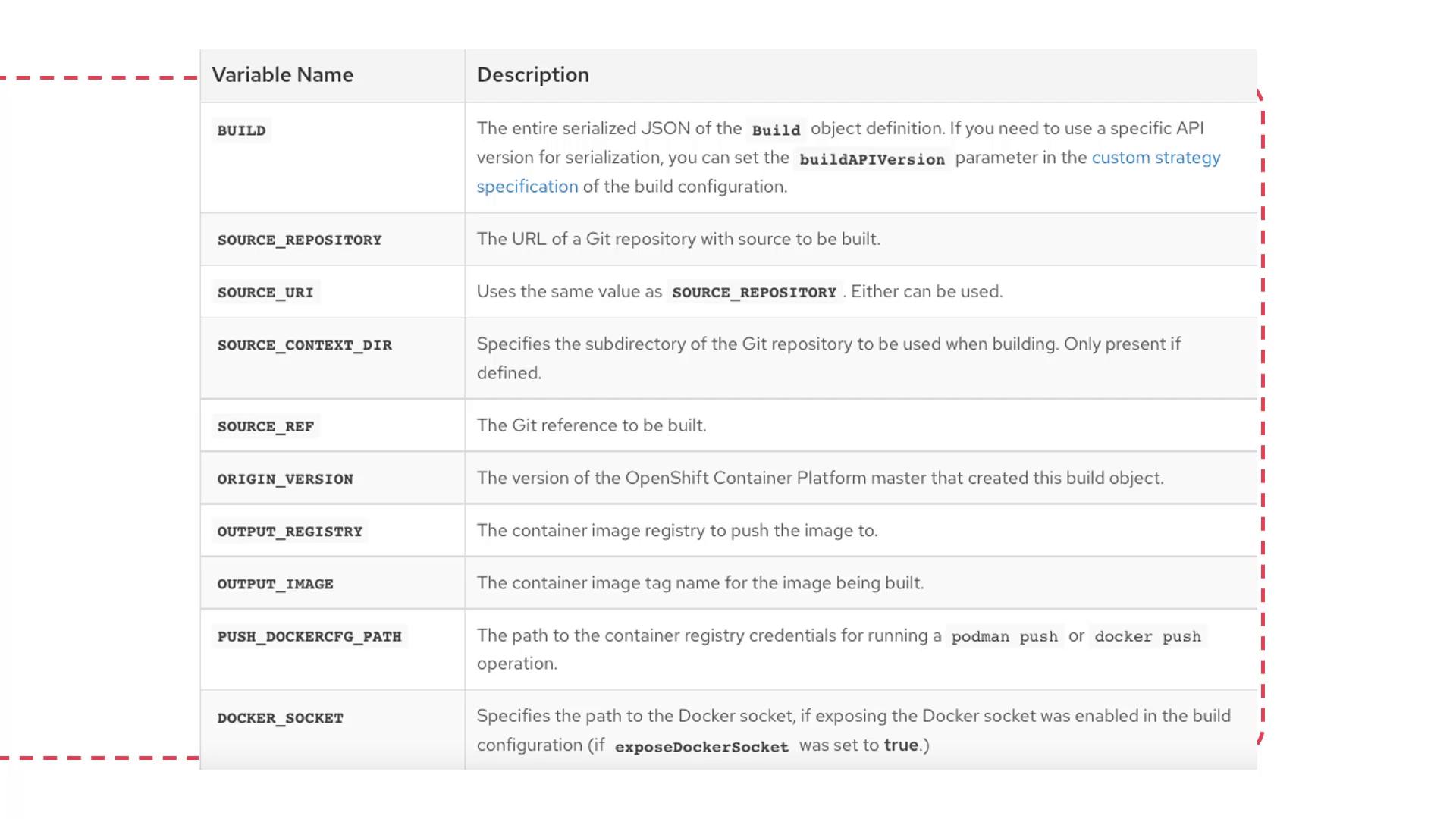This screenshot has height=819, width=1456.
Task: Click the Build object inline code
Action: (776, 130)
